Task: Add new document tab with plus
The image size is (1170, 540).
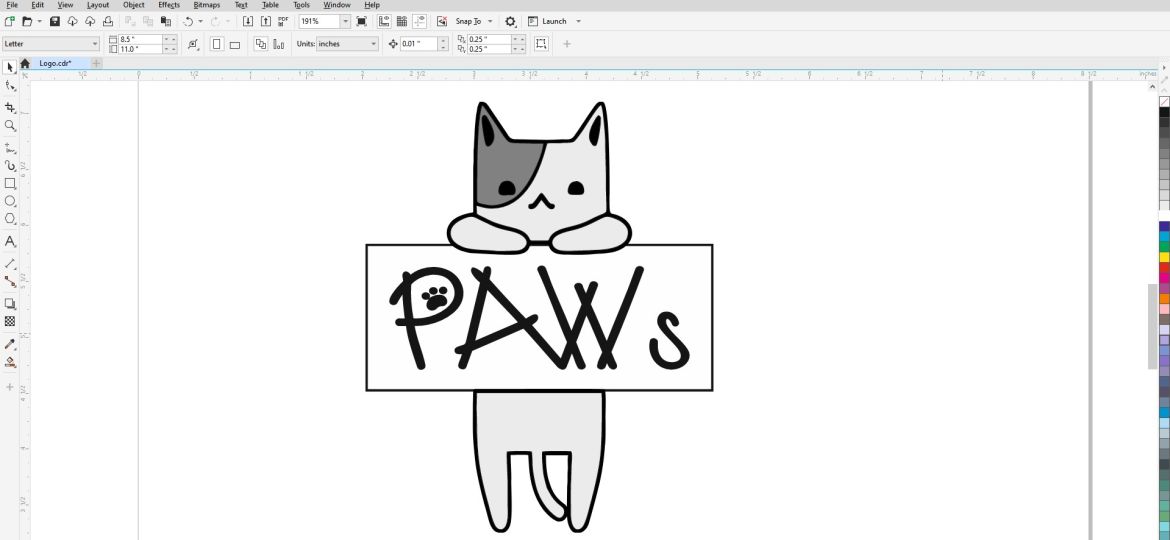Action: pos(96,63)
